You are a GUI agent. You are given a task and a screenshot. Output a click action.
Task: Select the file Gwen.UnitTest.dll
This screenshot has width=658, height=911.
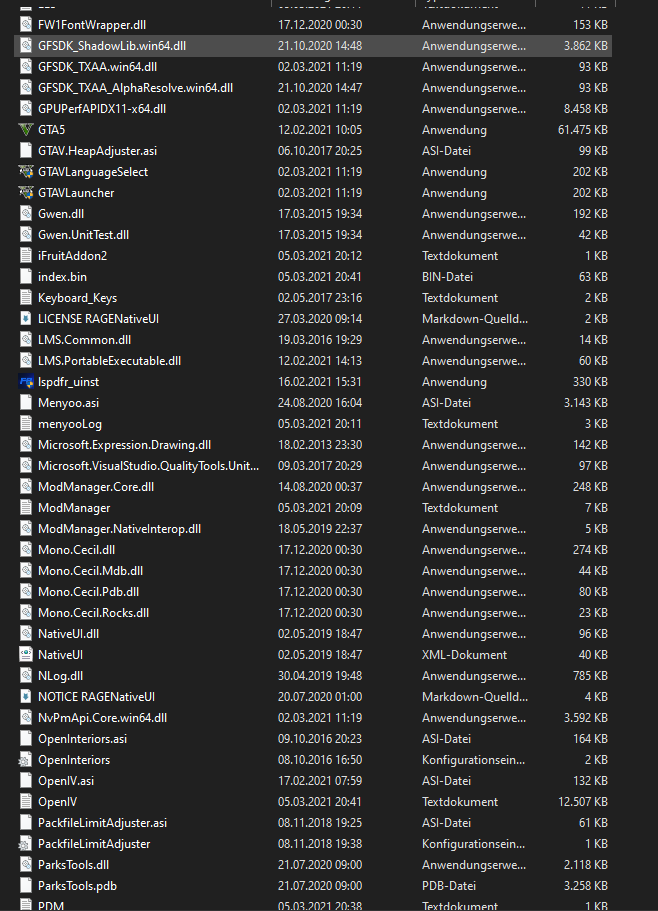click(83, 235)
